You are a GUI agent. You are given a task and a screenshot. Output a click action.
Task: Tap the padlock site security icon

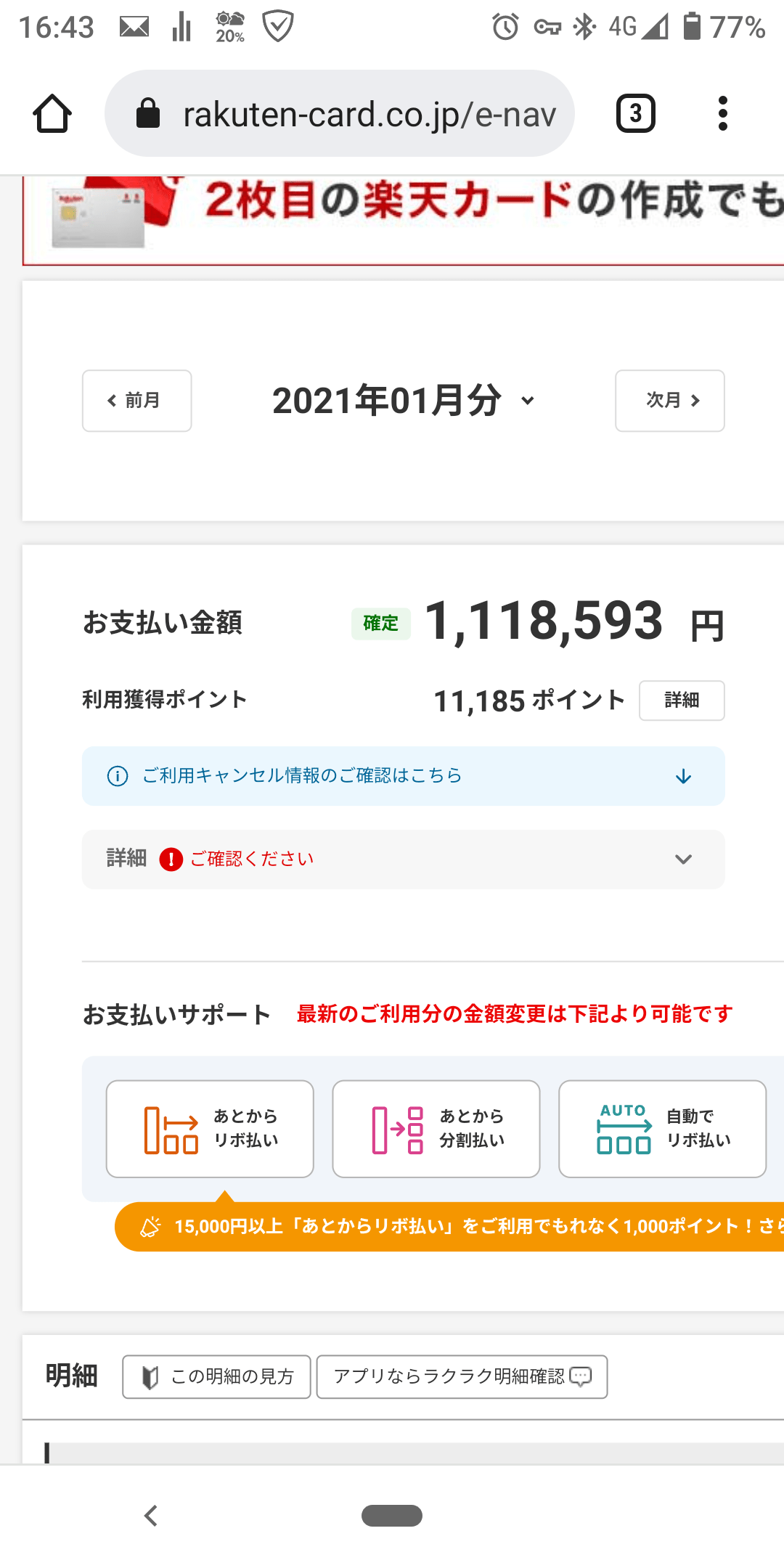(x=148, y=114)
